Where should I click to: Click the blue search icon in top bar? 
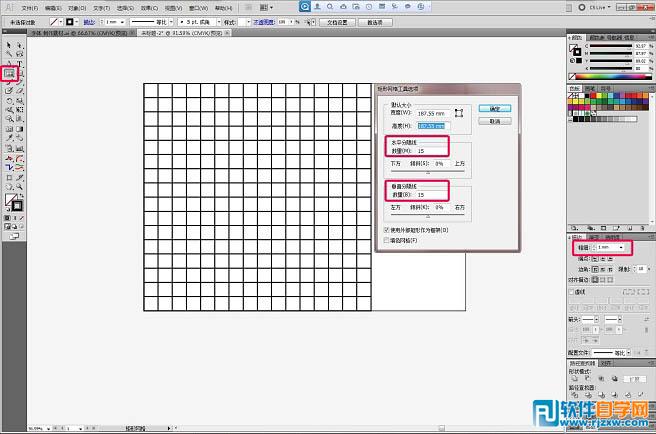(x=304, y=7)
